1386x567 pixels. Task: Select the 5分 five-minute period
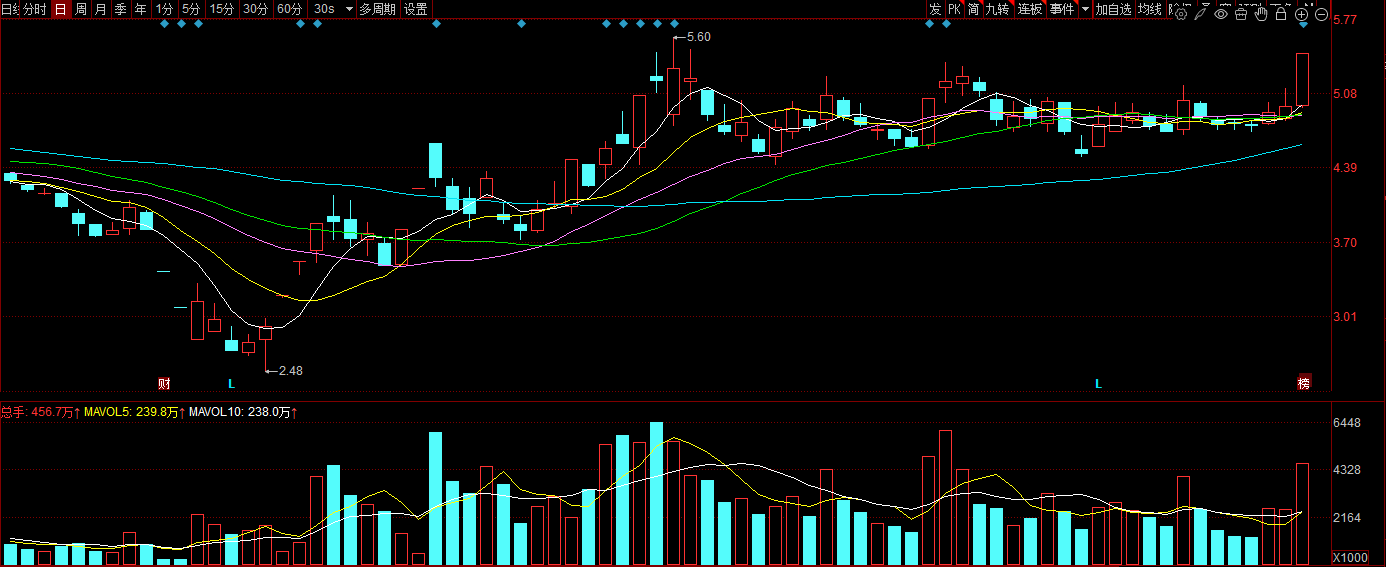click(x=191, y=9)
